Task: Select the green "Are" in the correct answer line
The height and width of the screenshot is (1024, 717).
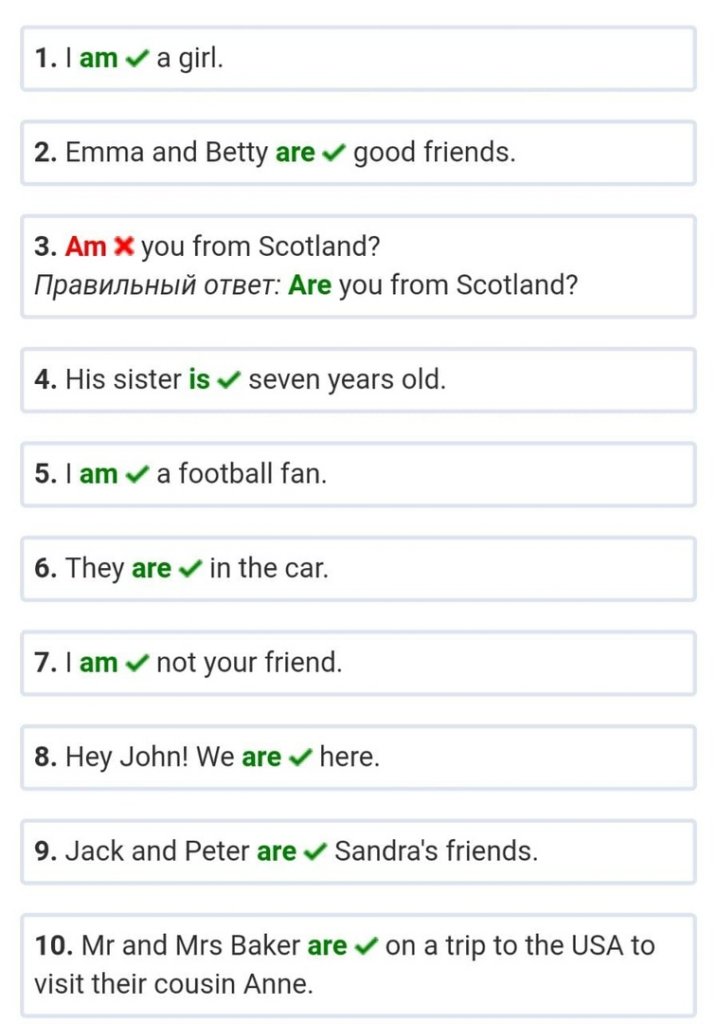Action: 309,286
